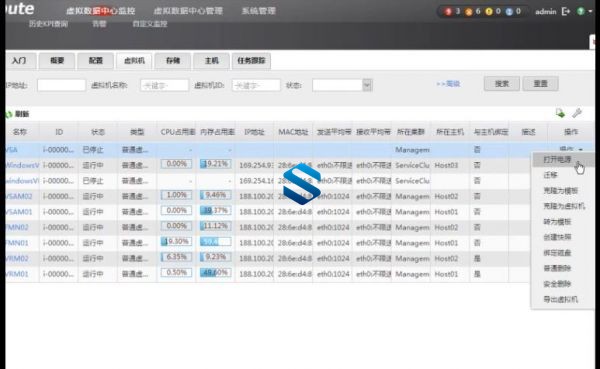
Task: Click the 搜索 button
Action: [502, 83]
